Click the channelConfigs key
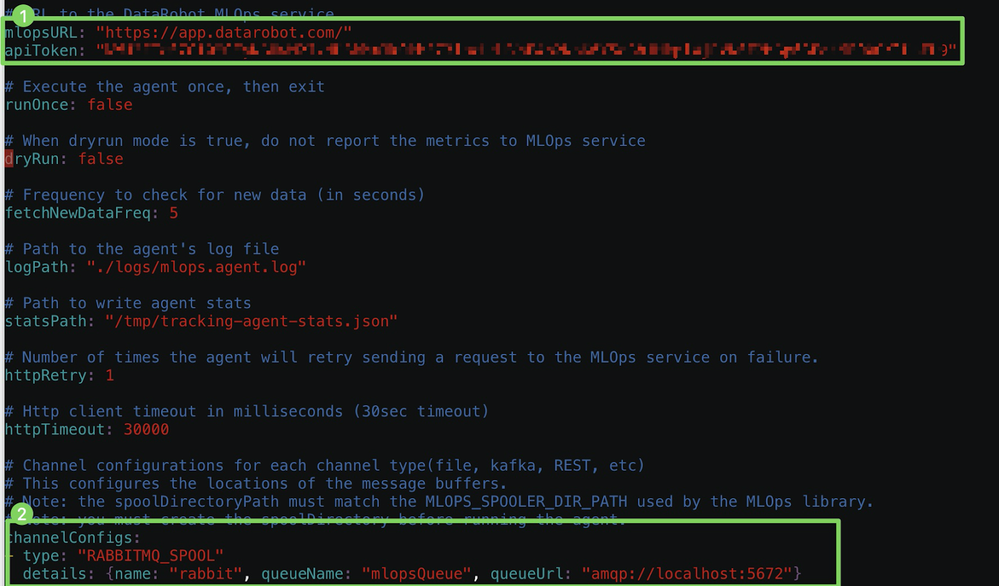 [66, 537]
